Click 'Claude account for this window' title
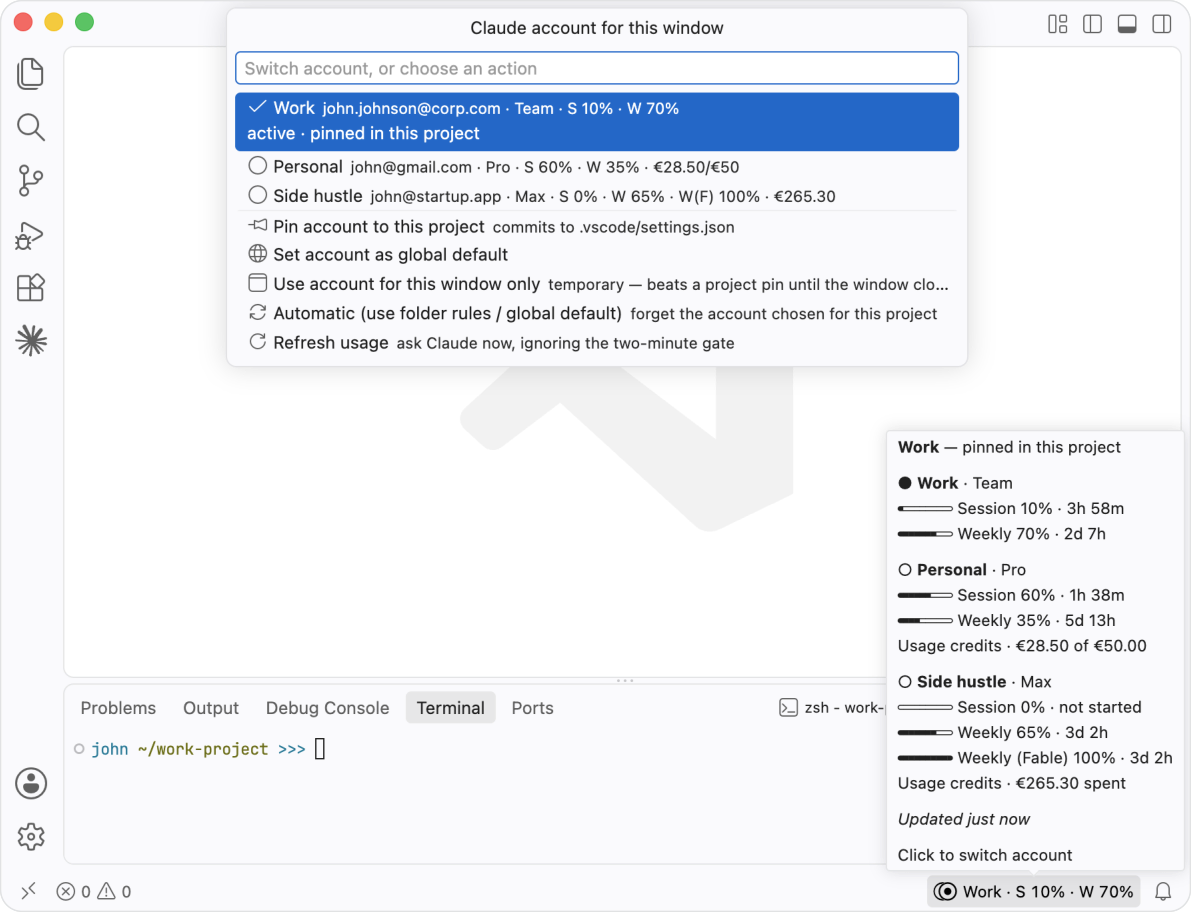Screen dimensions: 1191x912 click(x=596, y=28)
